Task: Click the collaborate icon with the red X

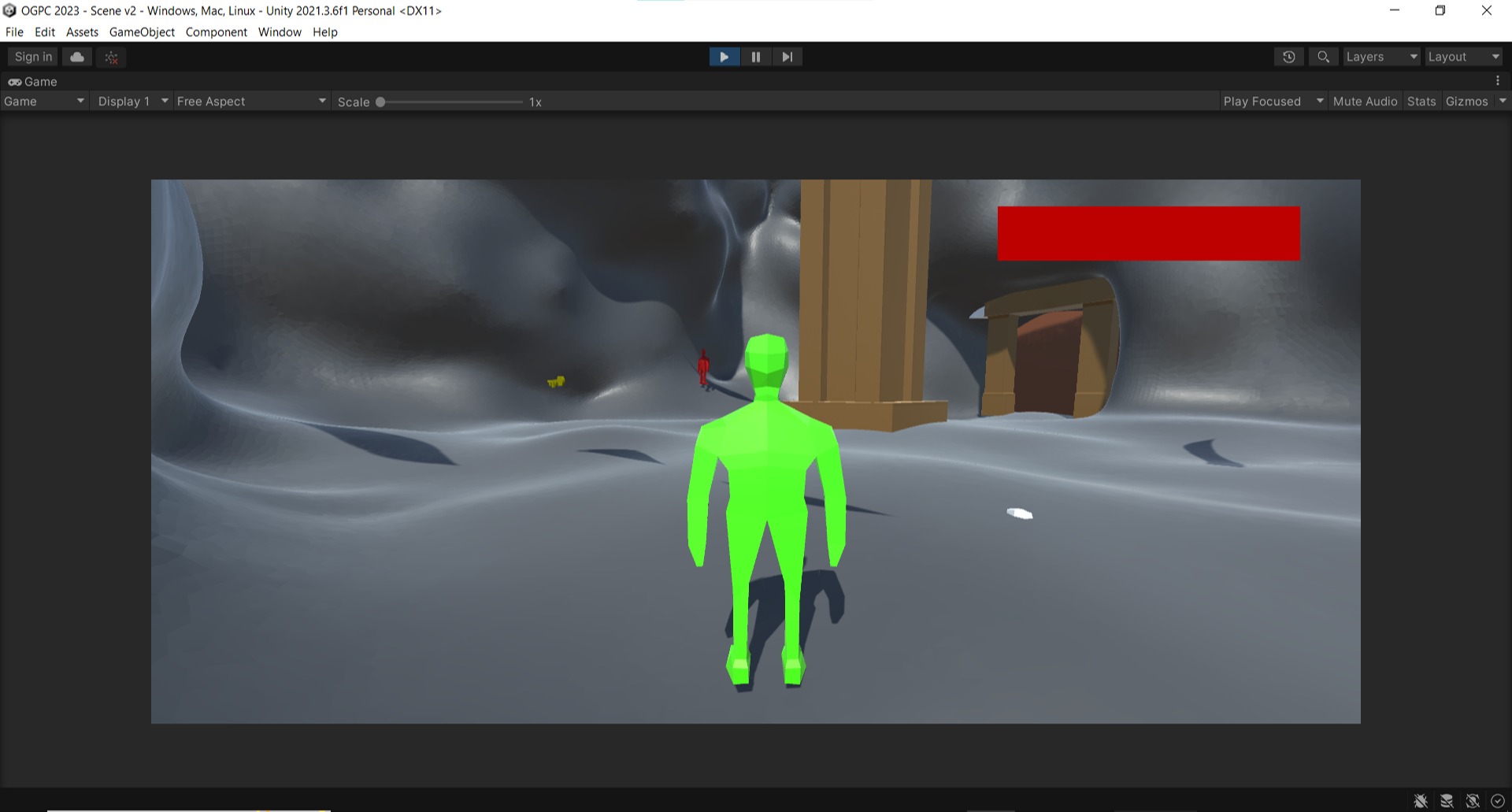Action: pos(110,57)
